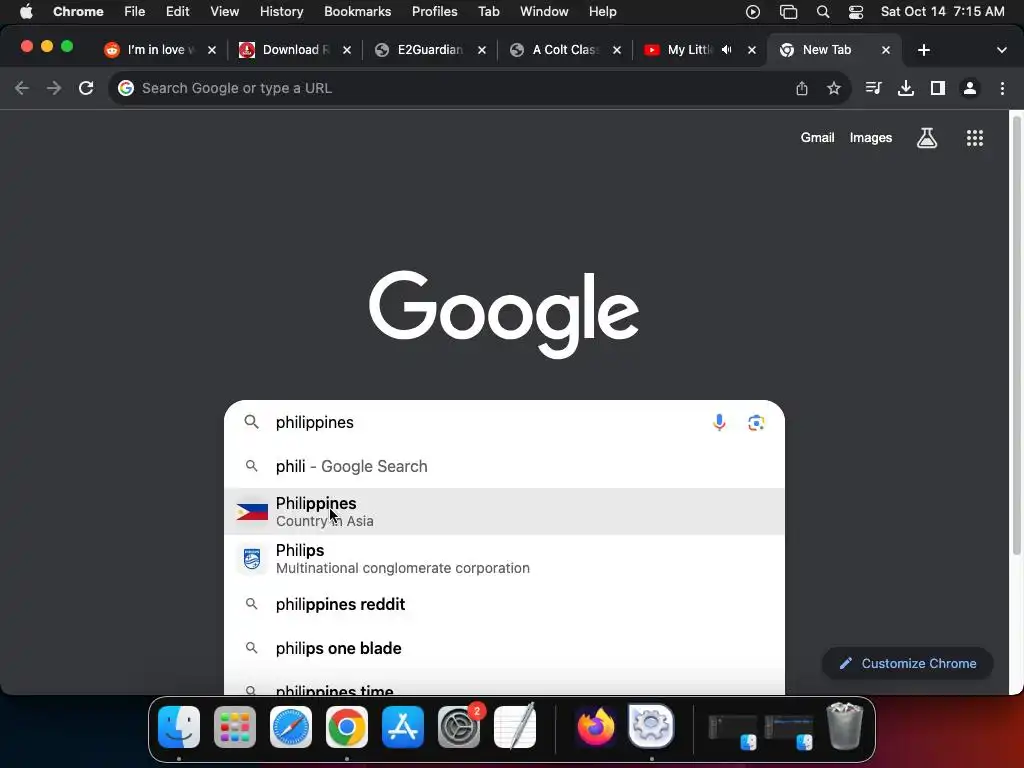The height and width of the screenshot is (768, 1024).
Task: Open the Tab menu
Action: click(488, 12)
